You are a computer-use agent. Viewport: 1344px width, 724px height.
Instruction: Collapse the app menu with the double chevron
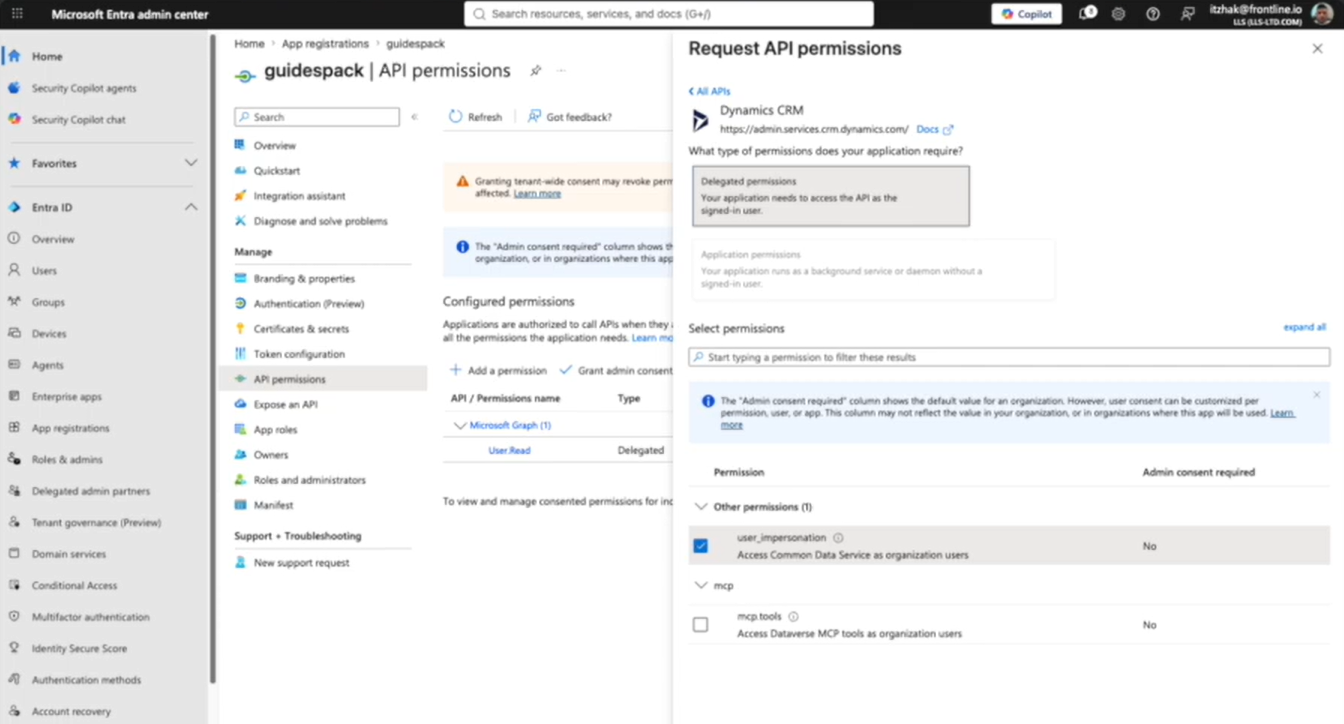[x=414, y=117]
